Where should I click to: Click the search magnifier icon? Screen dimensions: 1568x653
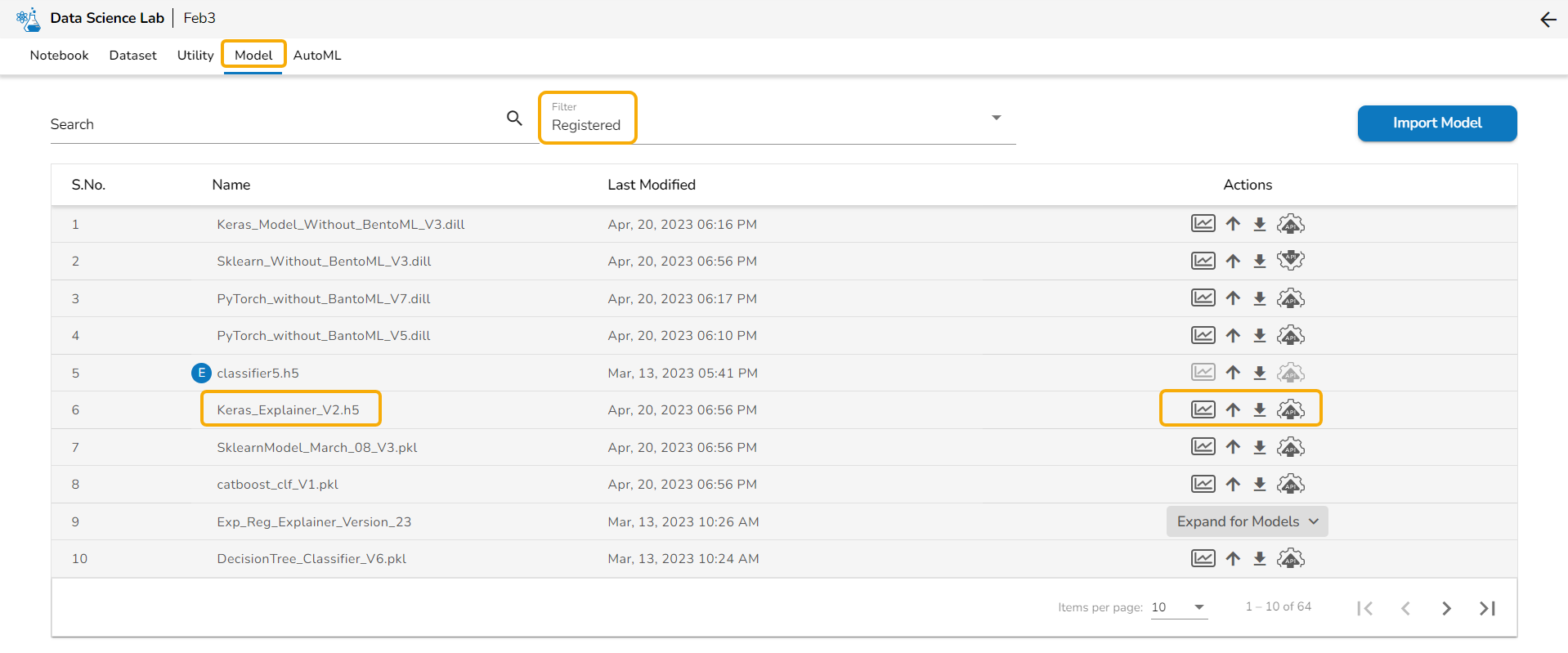coord(514,119)
